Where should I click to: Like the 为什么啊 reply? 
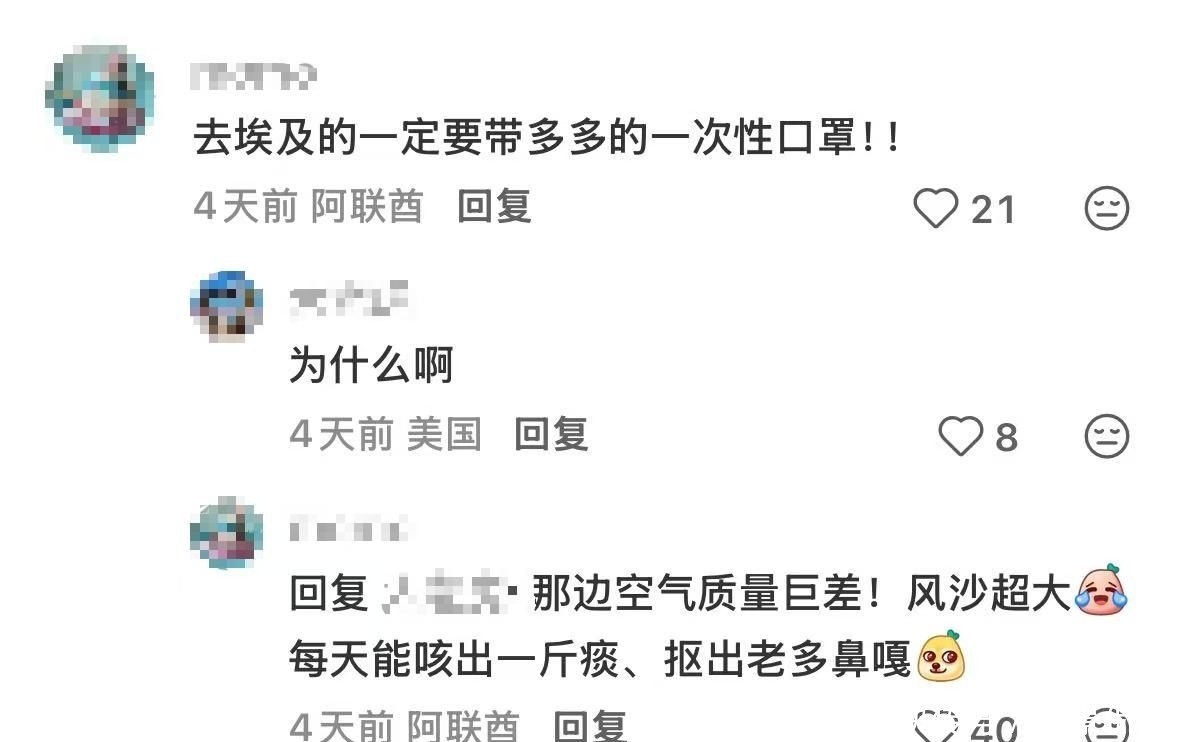click(x=960, y=436)
